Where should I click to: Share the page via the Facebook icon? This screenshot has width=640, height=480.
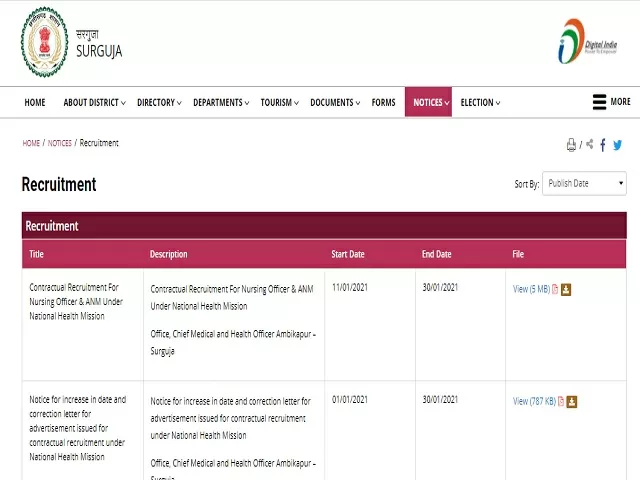603,145
